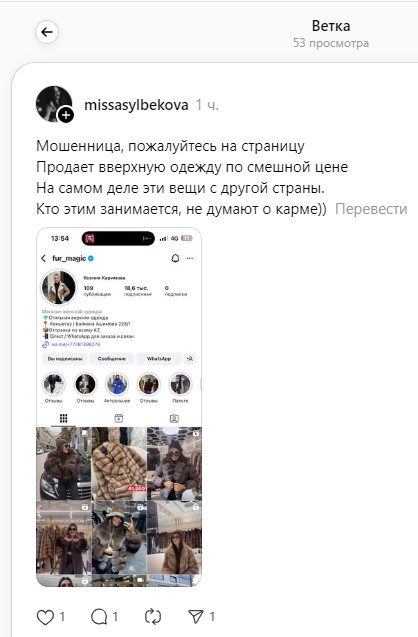Click the Сообщение button in screenshot
This screenshot has width=418, height=637.
(x=112, y=359)
